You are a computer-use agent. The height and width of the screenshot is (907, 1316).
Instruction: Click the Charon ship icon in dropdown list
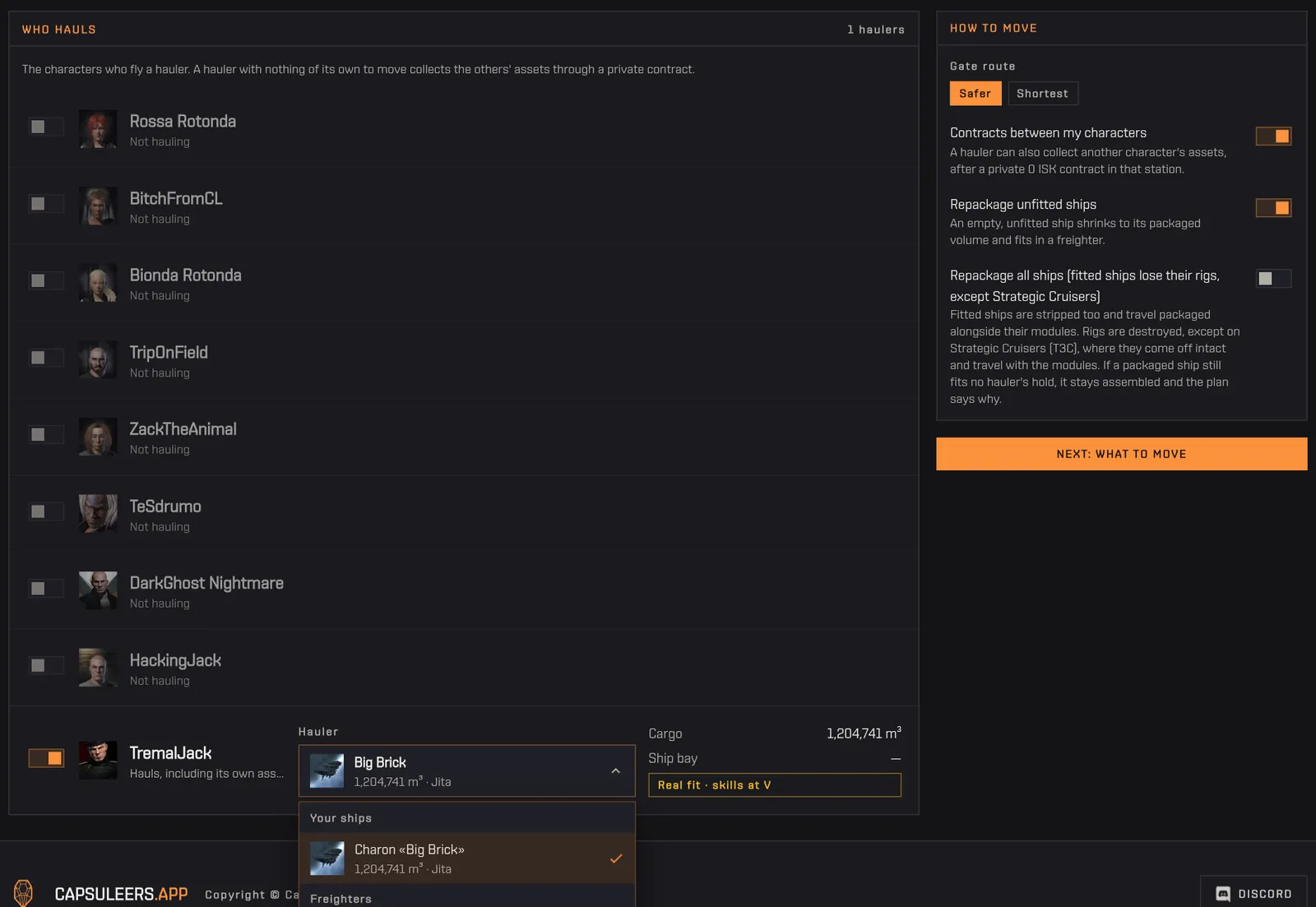pos(327,858)
